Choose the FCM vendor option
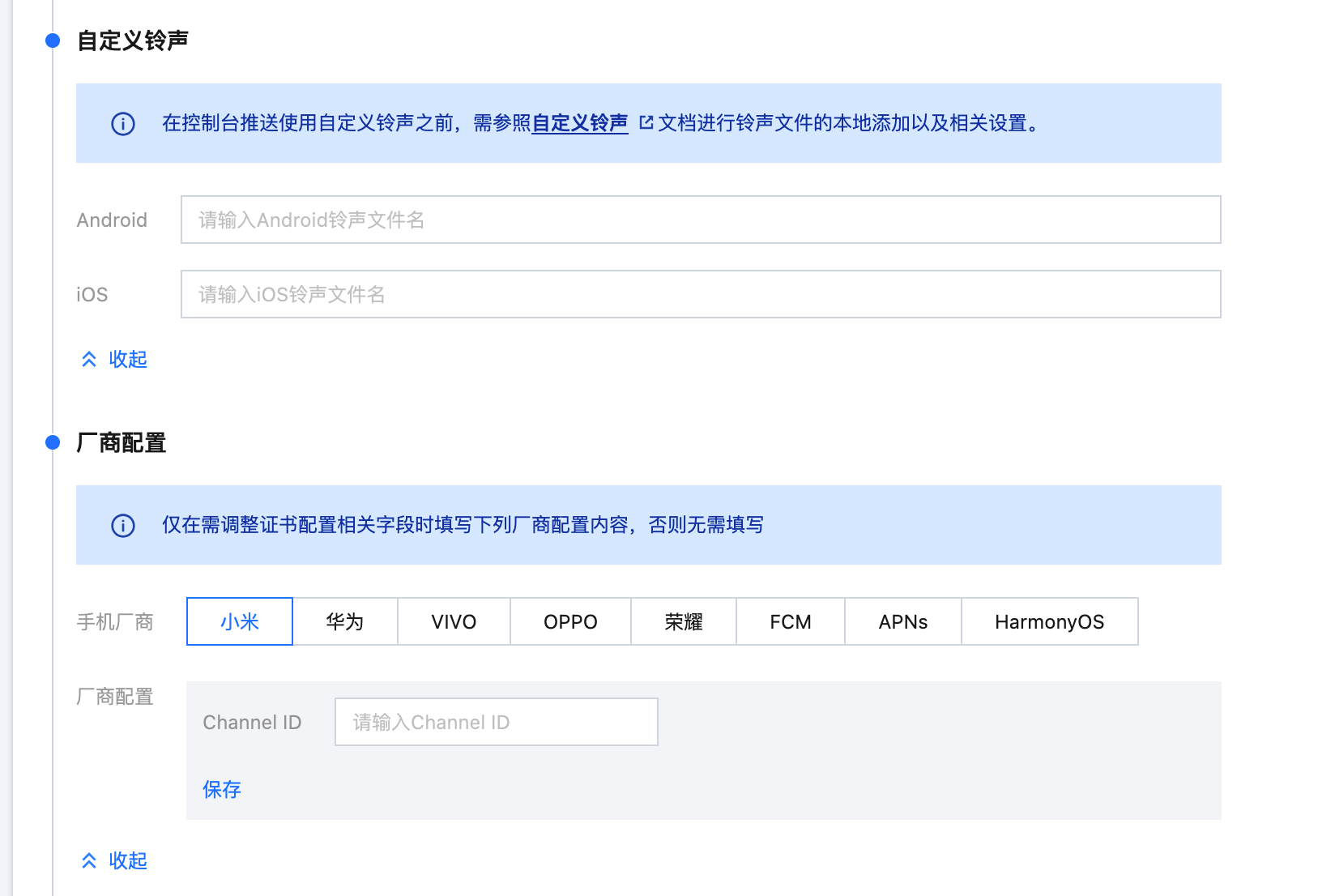The height and width of the screenshot is (896, 1335). click(x=791, y=621)
